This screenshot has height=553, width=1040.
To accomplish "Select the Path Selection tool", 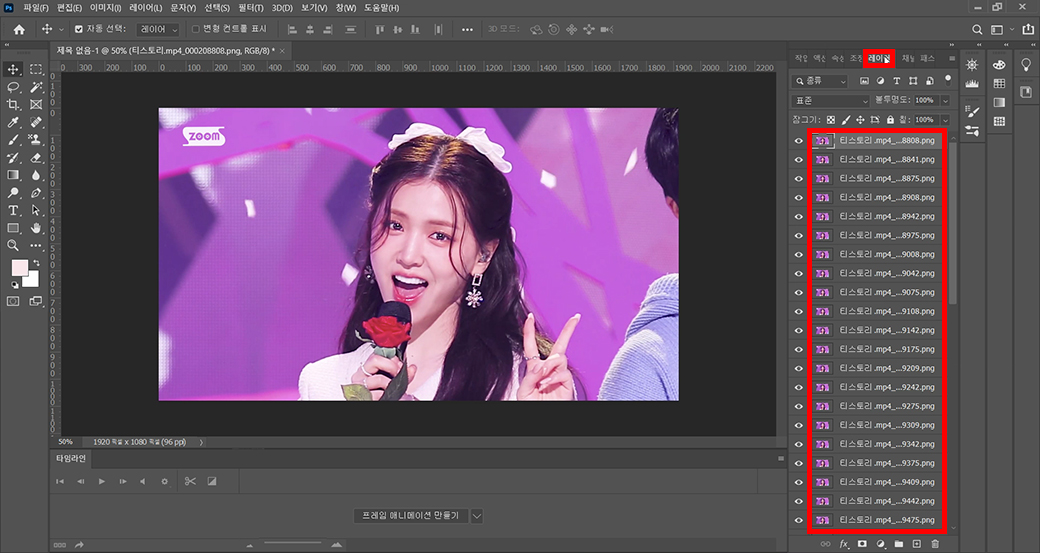I will point(36,210).
